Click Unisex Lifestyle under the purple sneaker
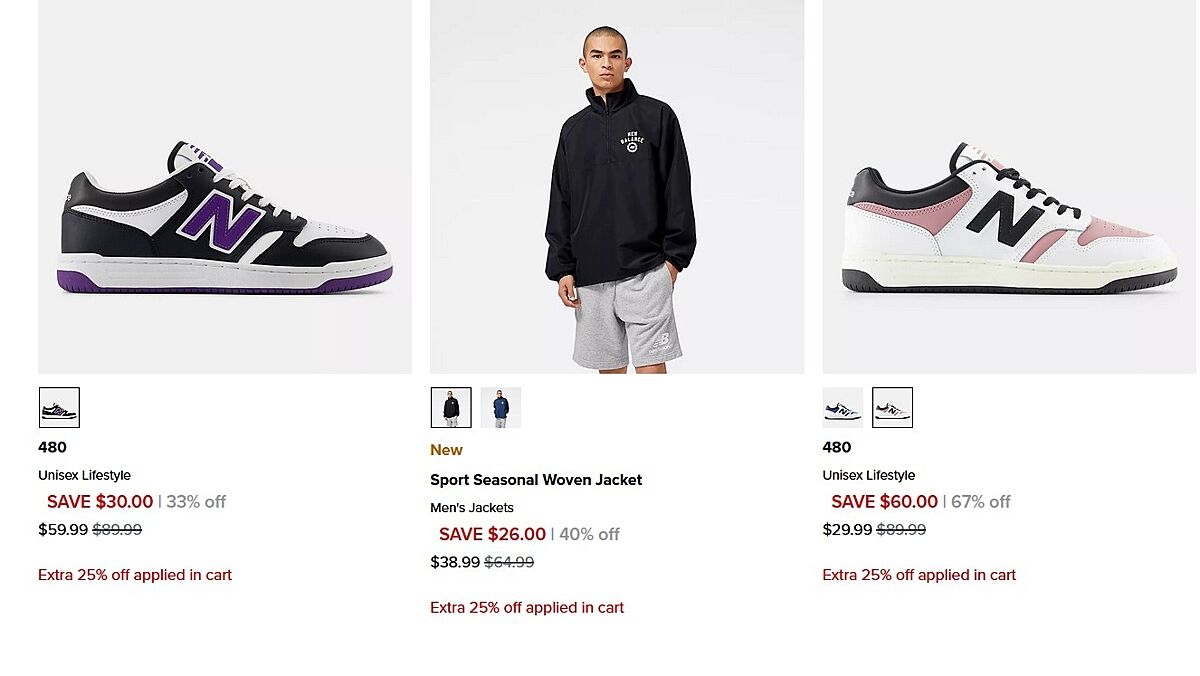The width and height of the screenshot is (1200, 676). [x=84, y=475]
